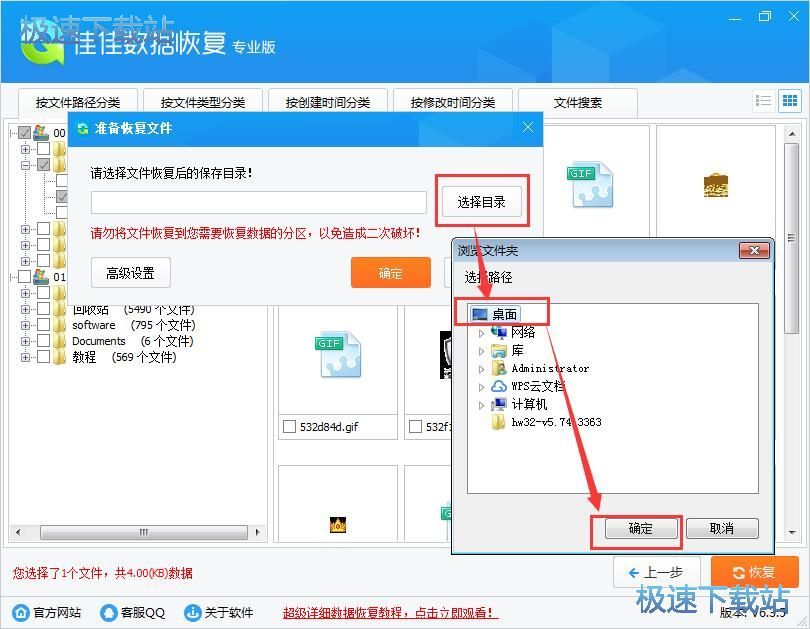Expand the software folder node
The height and width of the screenshot is (629, 810).
point(25,325)
